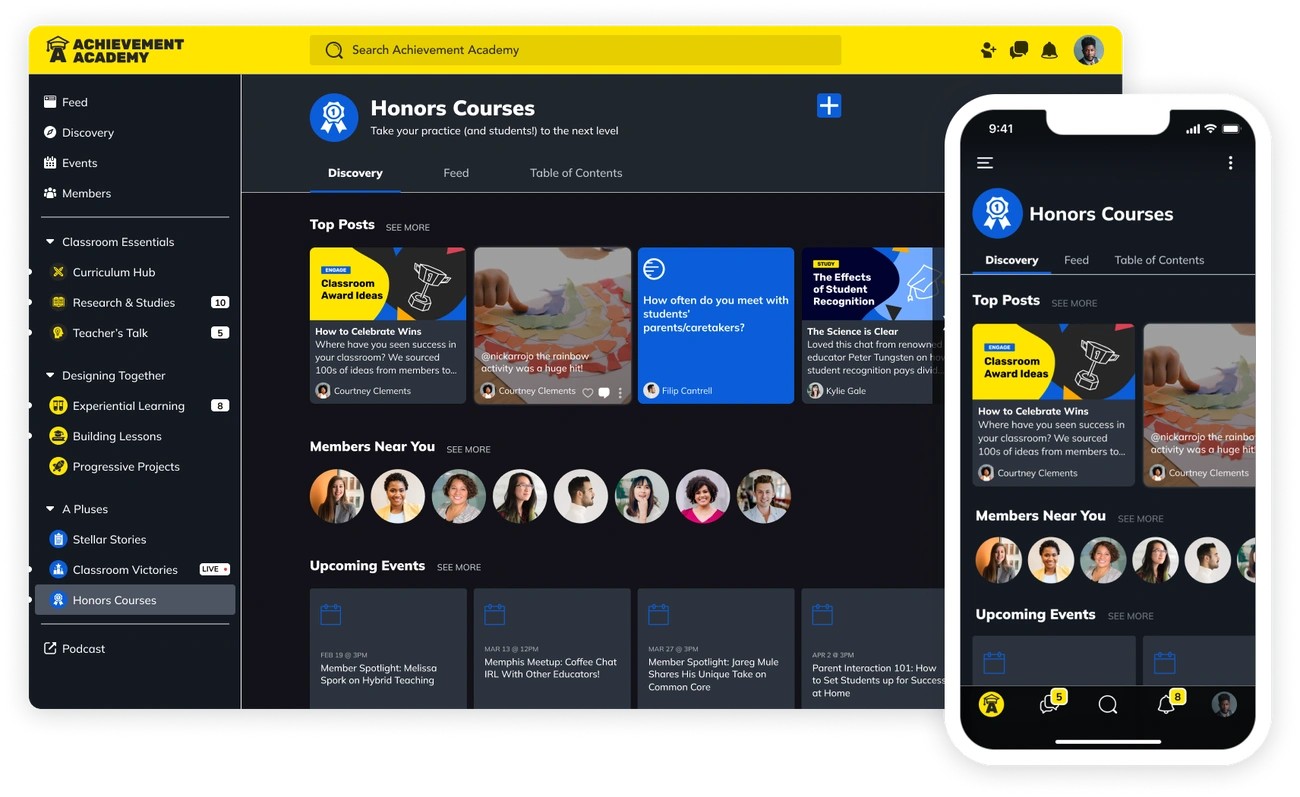1300x797 pixels.
Task: Open the Podcast external link in sidebar
Action: pyautogui.click(x=83, y=649)
